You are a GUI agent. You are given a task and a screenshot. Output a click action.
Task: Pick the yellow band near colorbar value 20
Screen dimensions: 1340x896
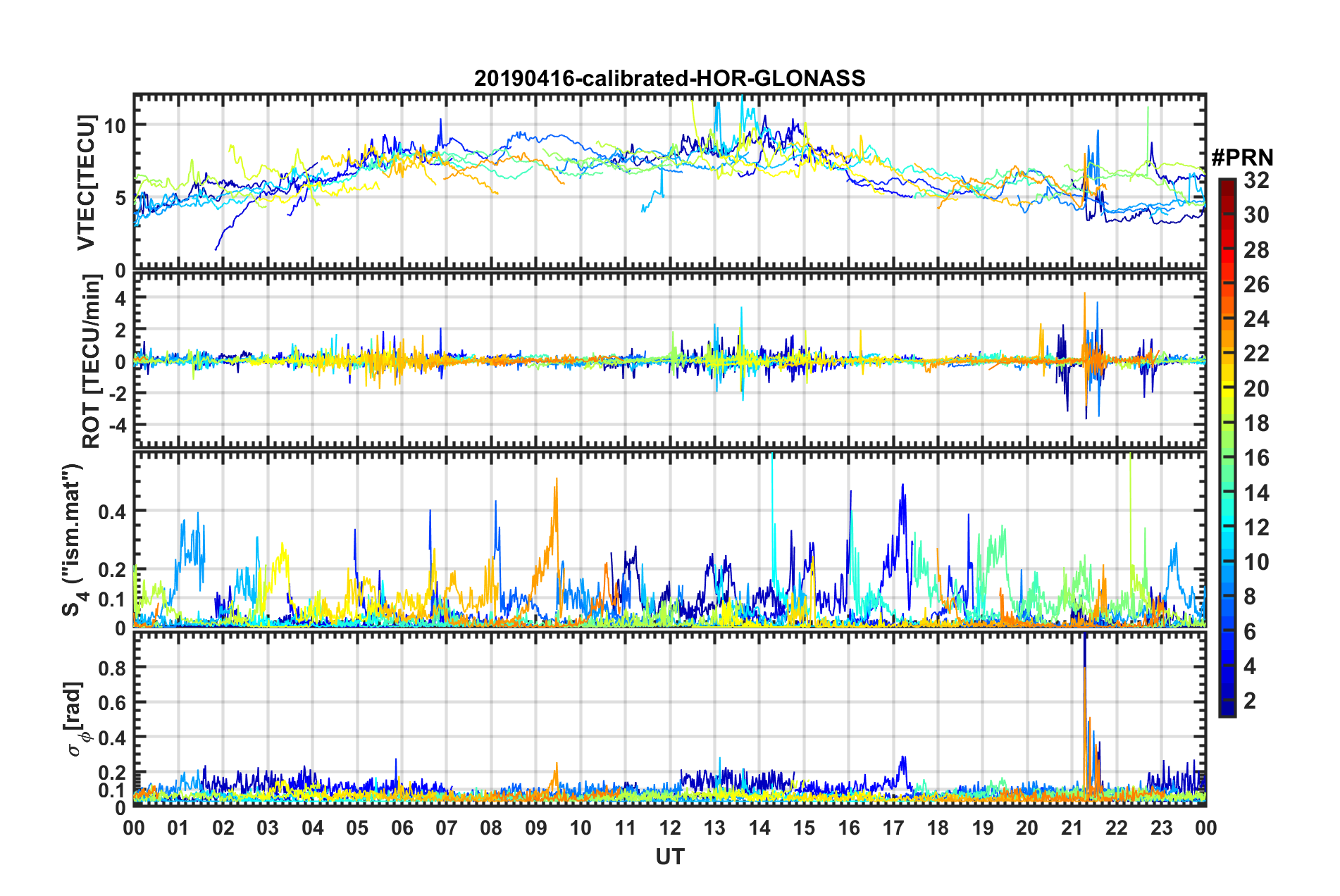pyautogui.click(x=1227, y=387)
